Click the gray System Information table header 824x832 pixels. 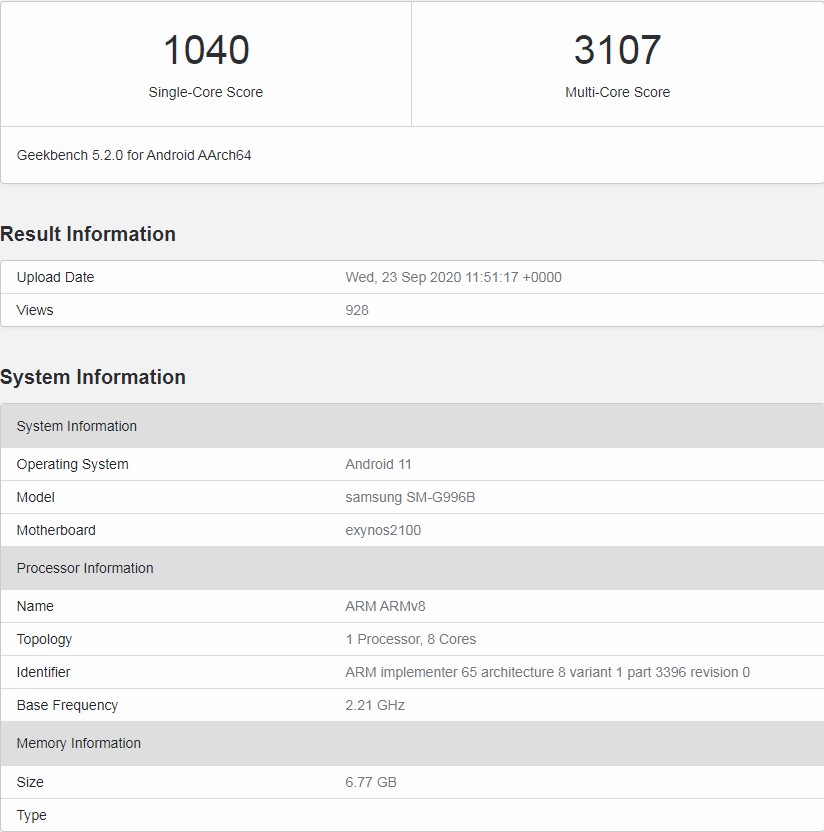(77, 426)
